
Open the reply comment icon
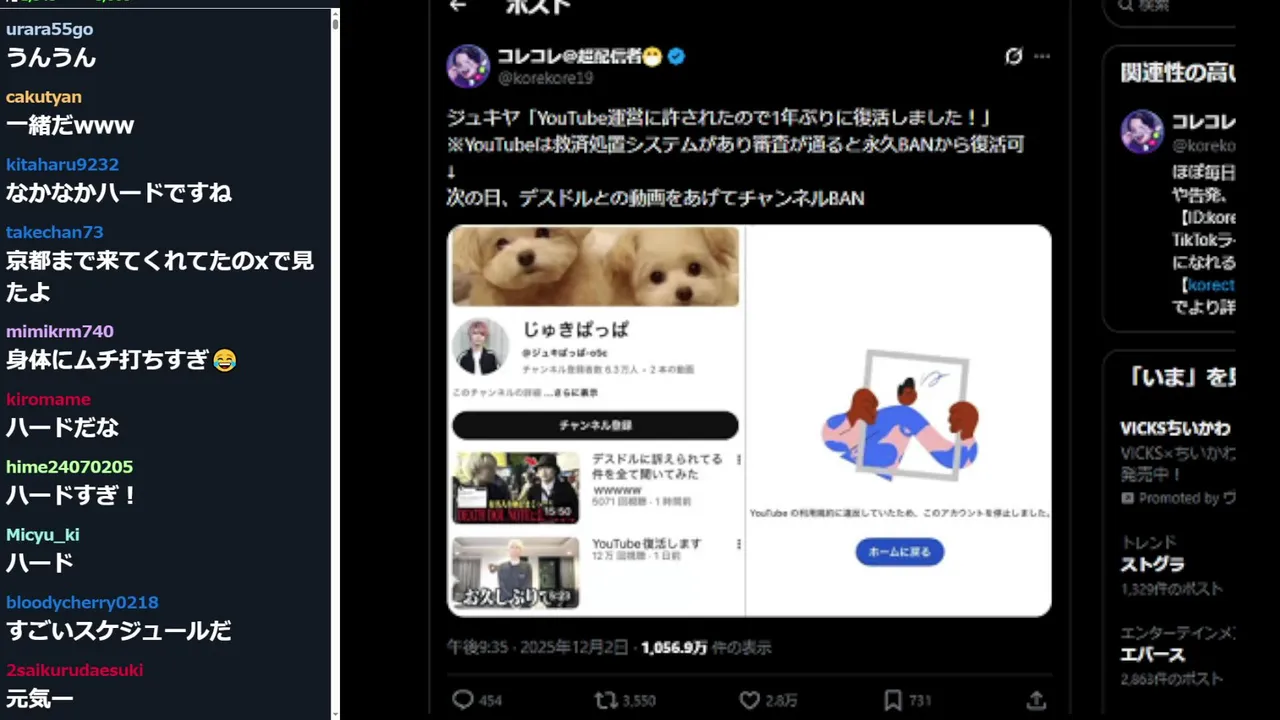point(462,700)
